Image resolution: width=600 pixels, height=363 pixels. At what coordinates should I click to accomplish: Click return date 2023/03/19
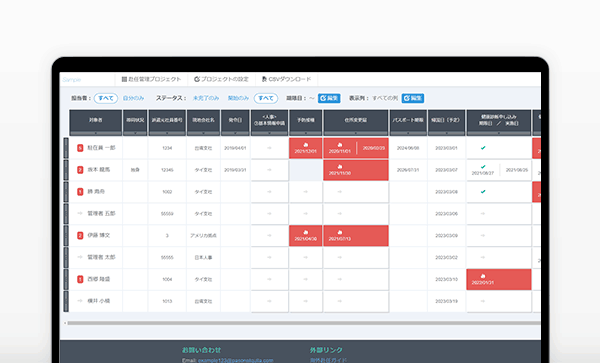[446, 301]
